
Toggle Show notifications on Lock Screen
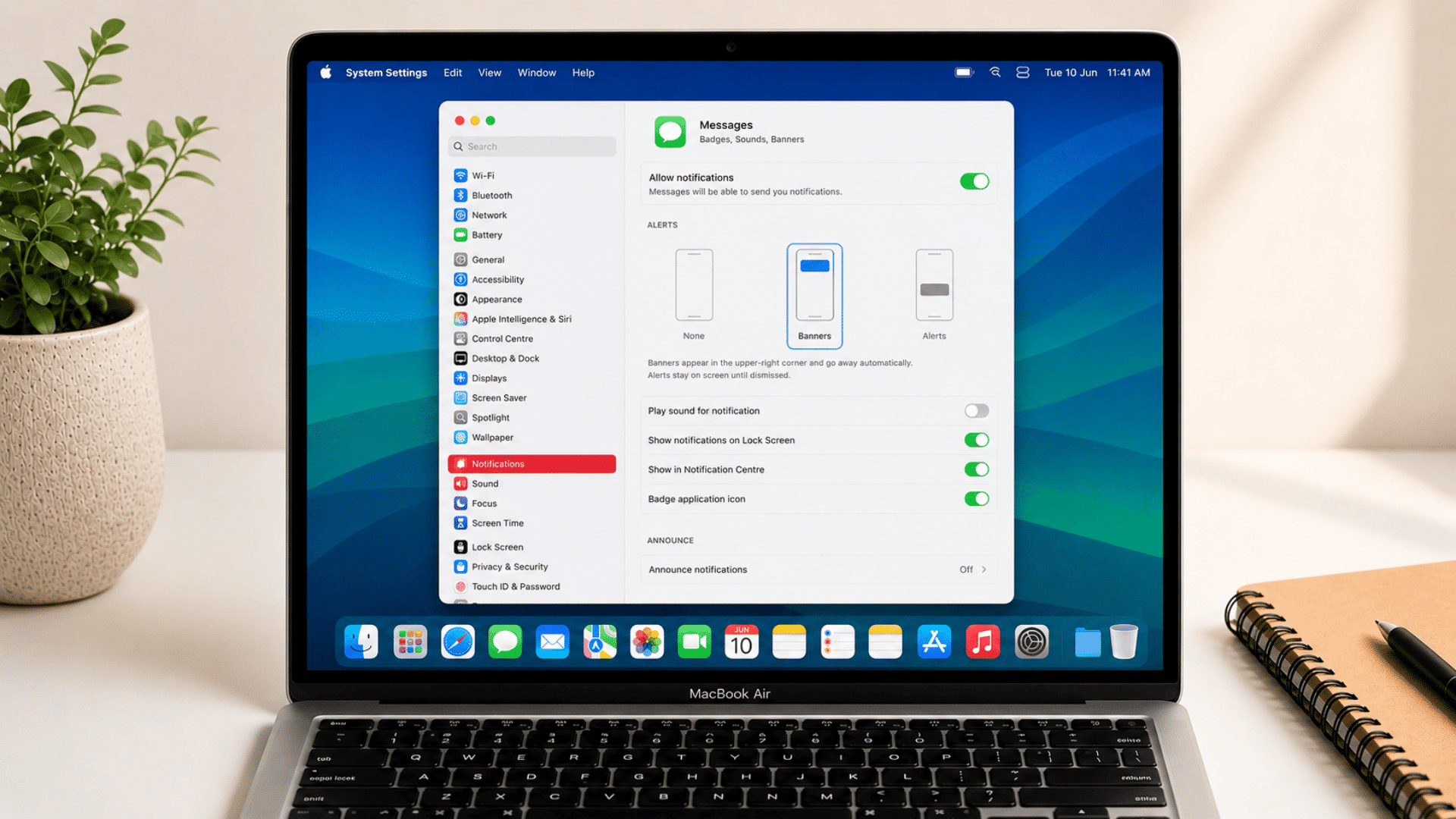click(977, 440)
